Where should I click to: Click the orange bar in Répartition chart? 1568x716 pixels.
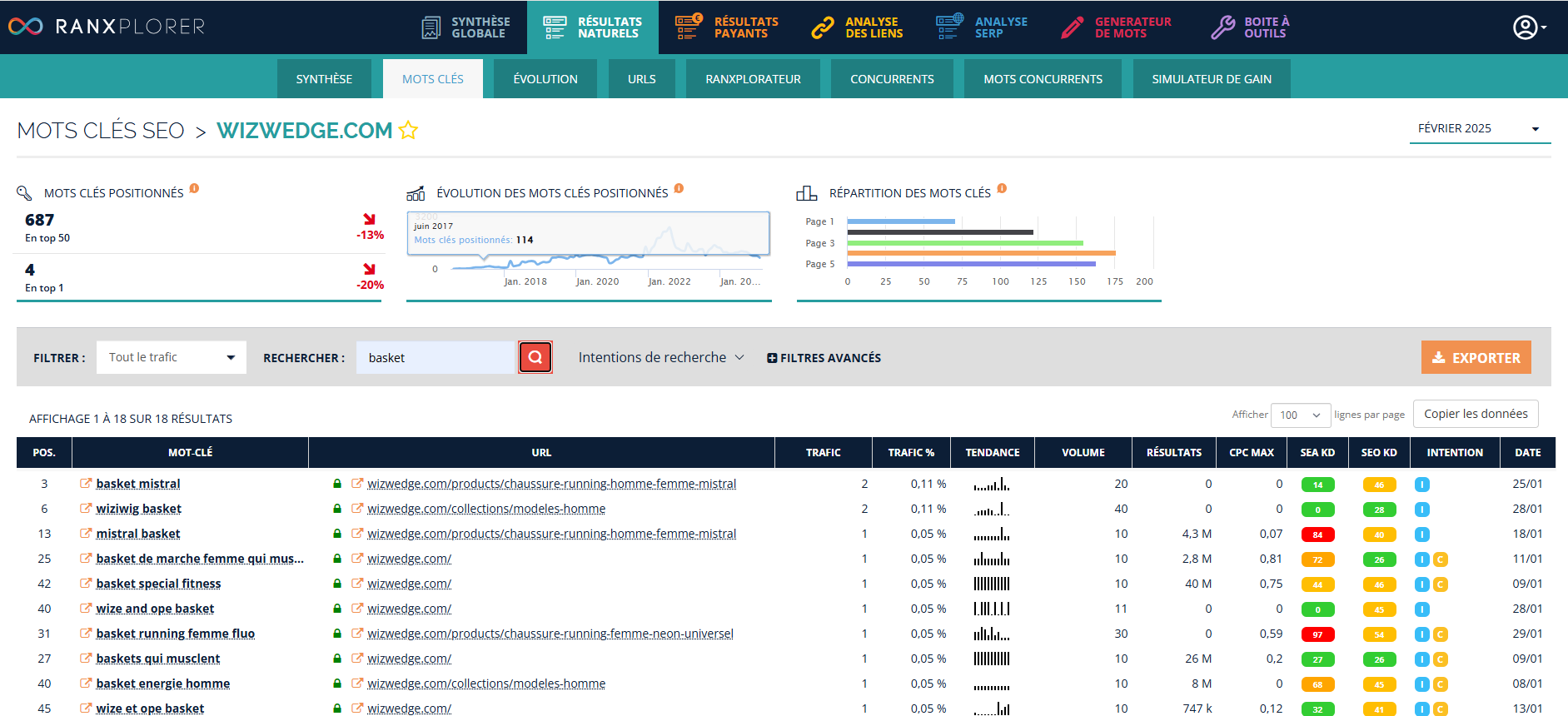[x=981, y=253]
